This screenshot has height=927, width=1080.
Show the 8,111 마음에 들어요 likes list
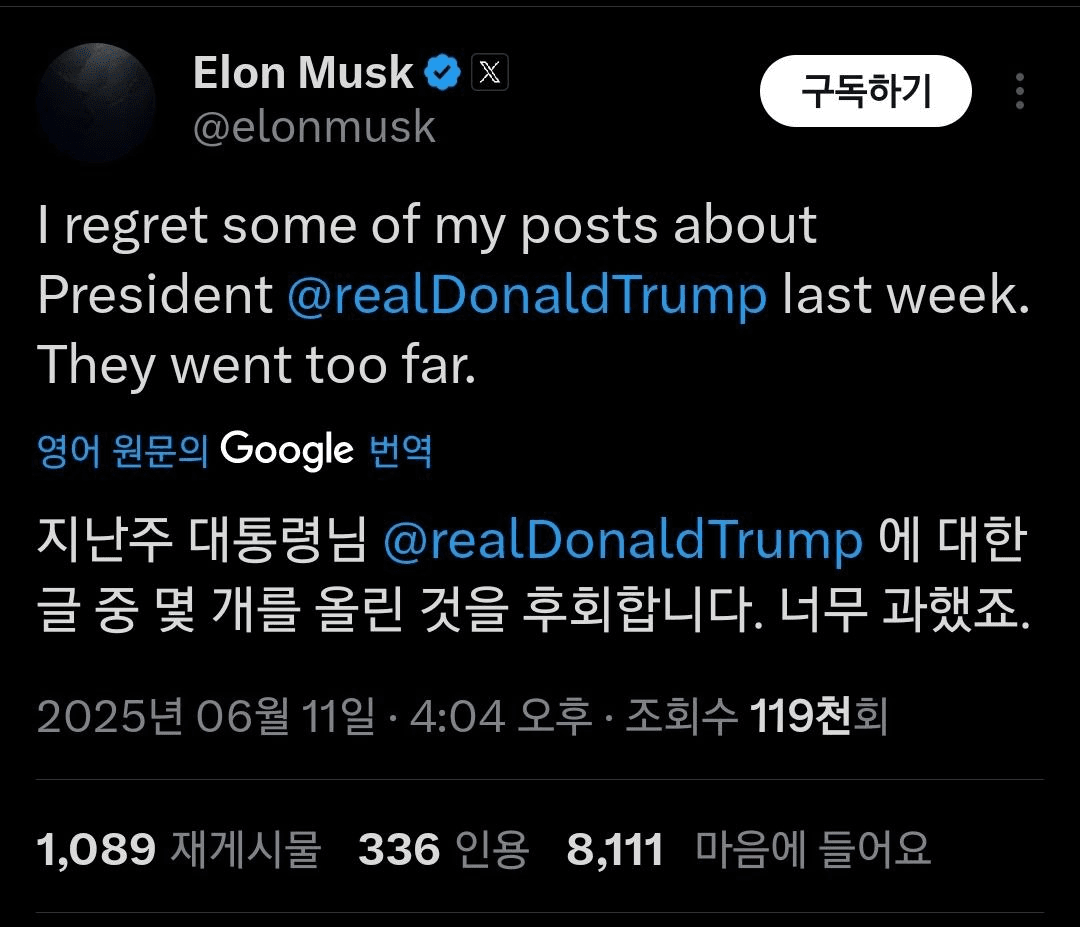[748, 850]
